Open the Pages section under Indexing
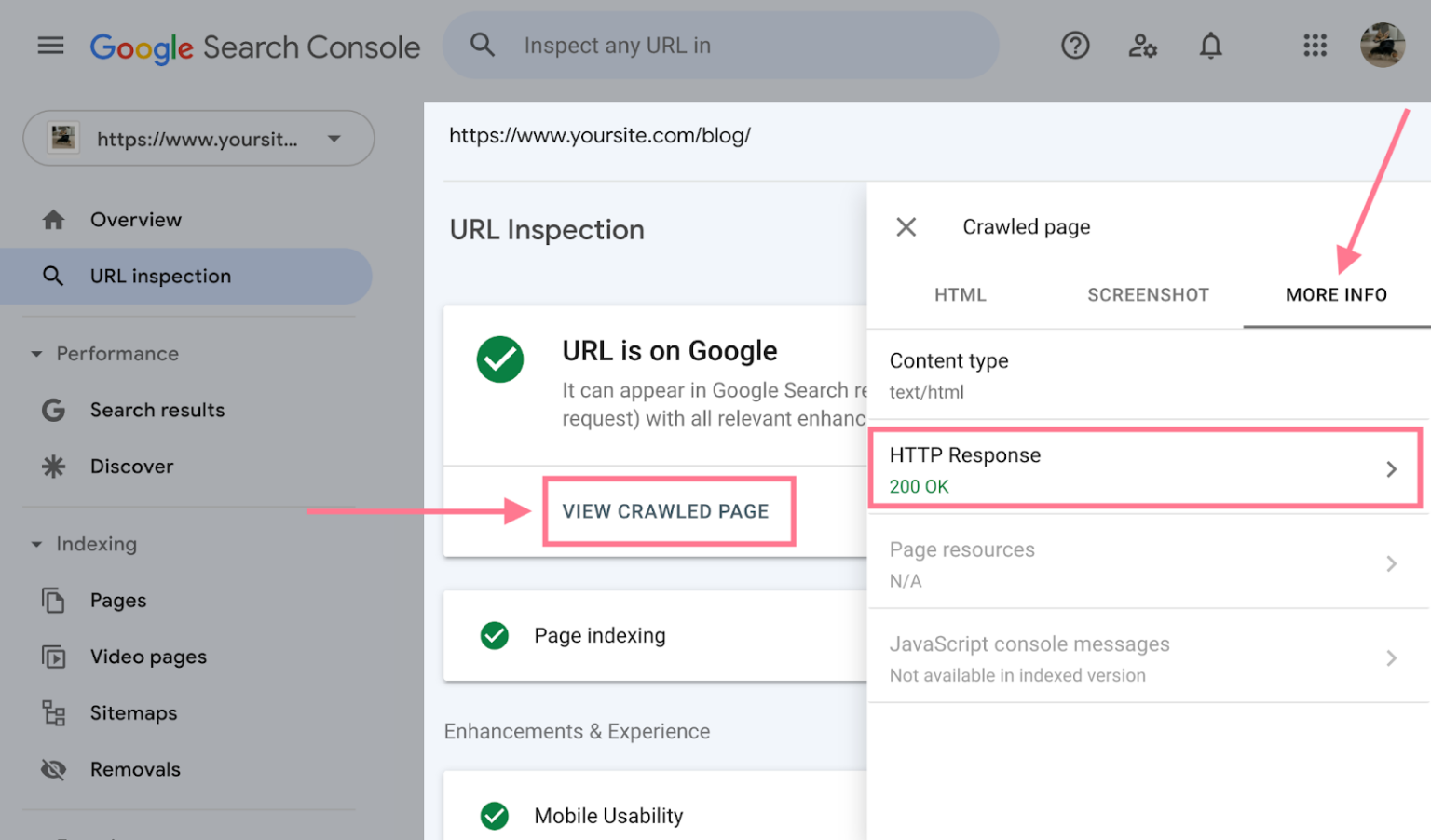The image size is (1431, 840). pyautogui.click(x=118, y=600)
